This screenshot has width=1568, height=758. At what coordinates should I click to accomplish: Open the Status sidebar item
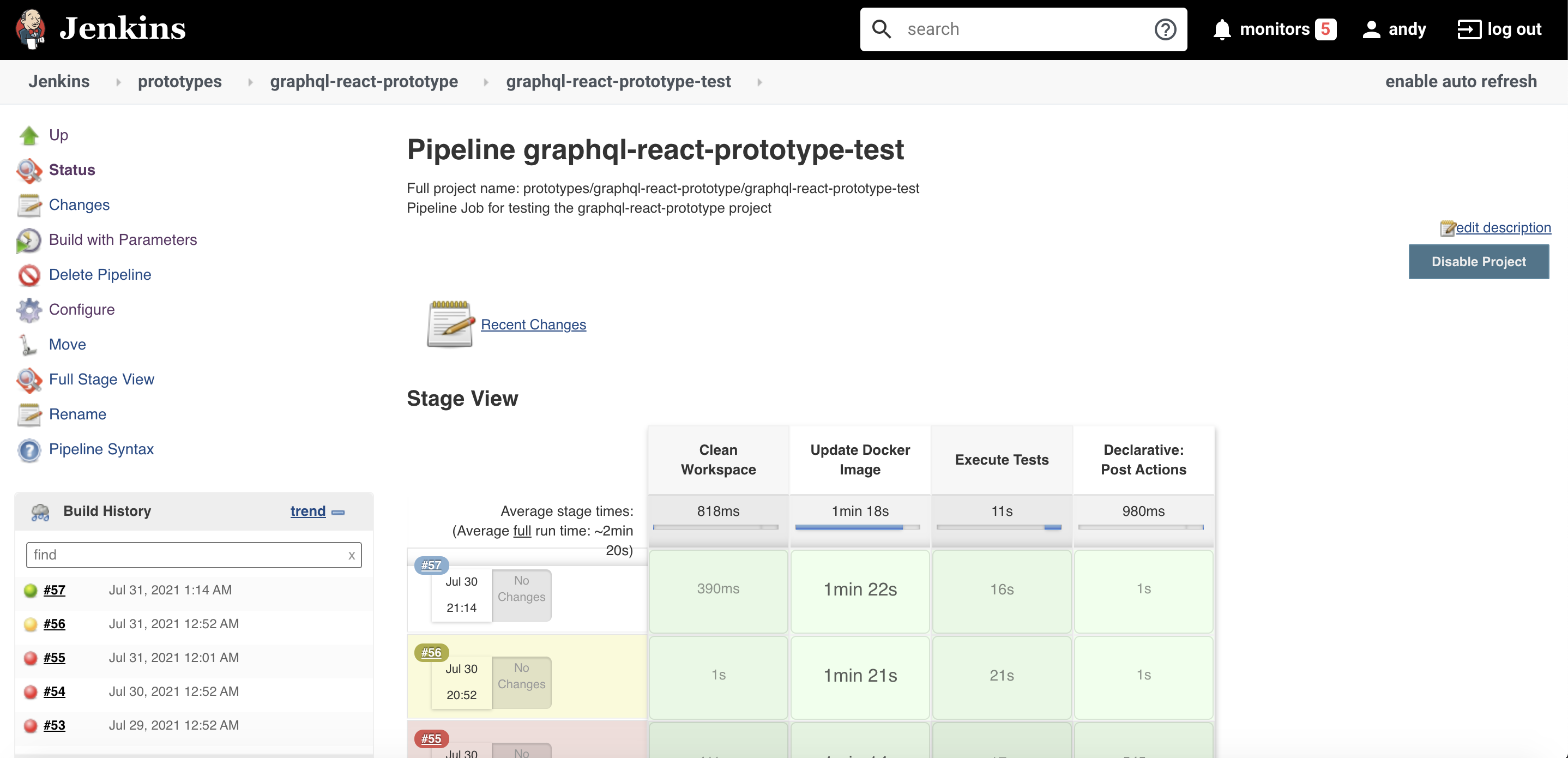point(72,170)
